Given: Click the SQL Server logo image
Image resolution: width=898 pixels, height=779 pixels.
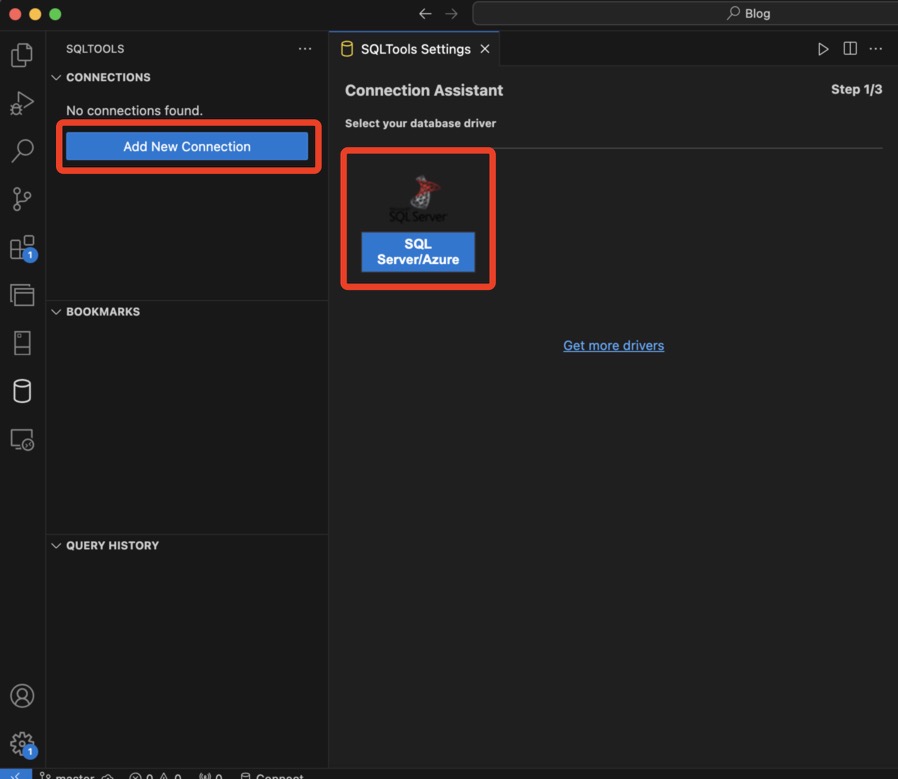Looking at the screenshot, I should (x=419, y=199).
